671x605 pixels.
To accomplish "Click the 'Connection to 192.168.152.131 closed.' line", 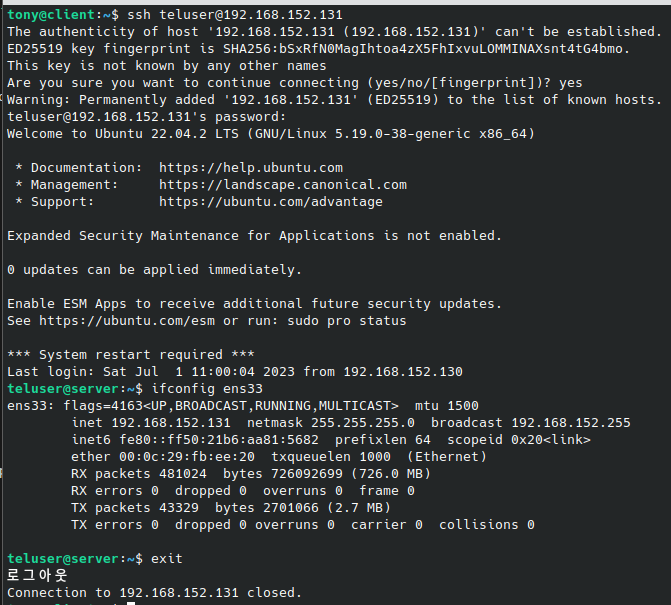I will [x=154, y=592].
